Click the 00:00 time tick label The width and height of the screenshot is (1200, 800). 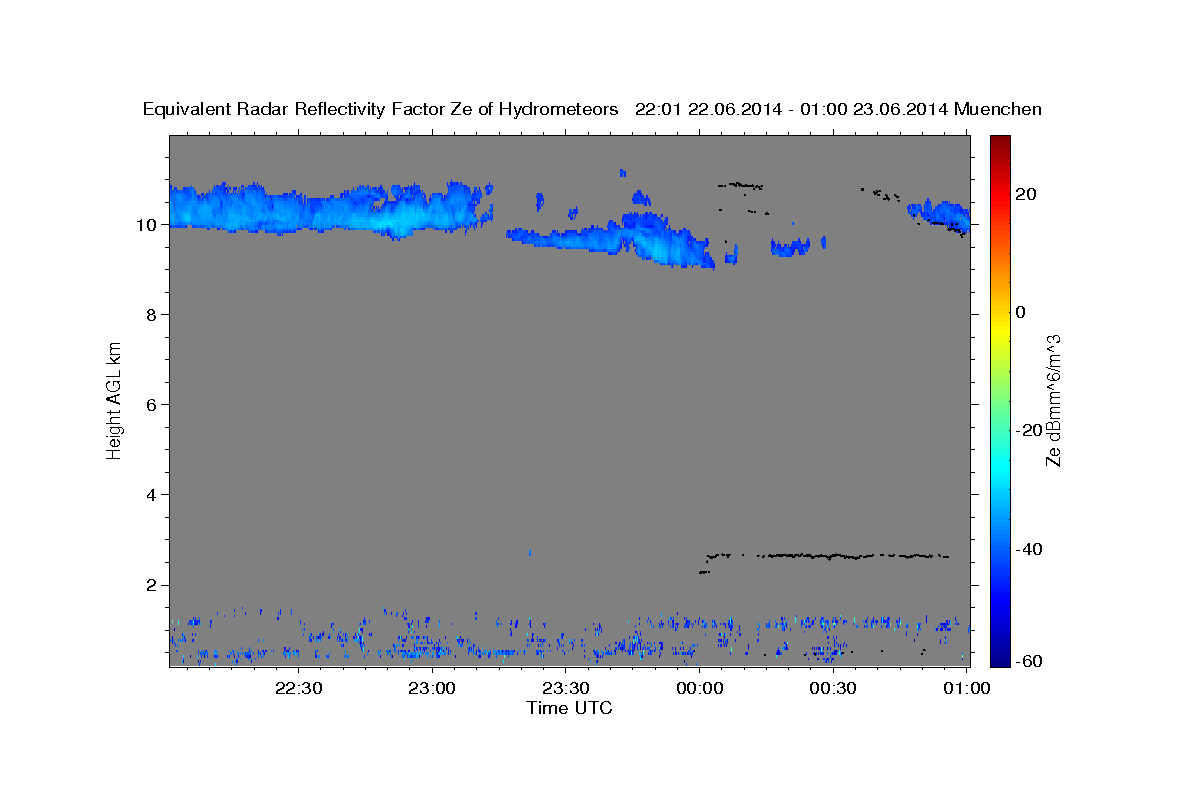tap(700, 688)
